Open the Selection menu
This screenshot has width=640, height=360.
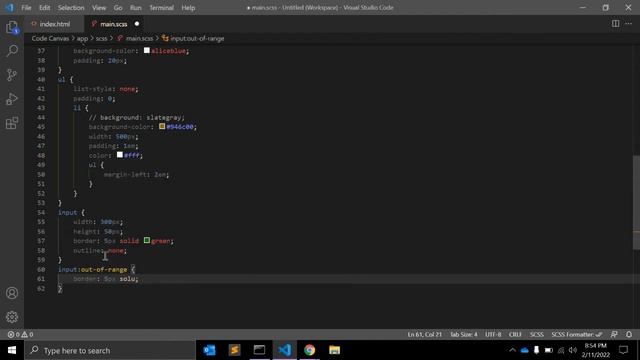[71, 7]
